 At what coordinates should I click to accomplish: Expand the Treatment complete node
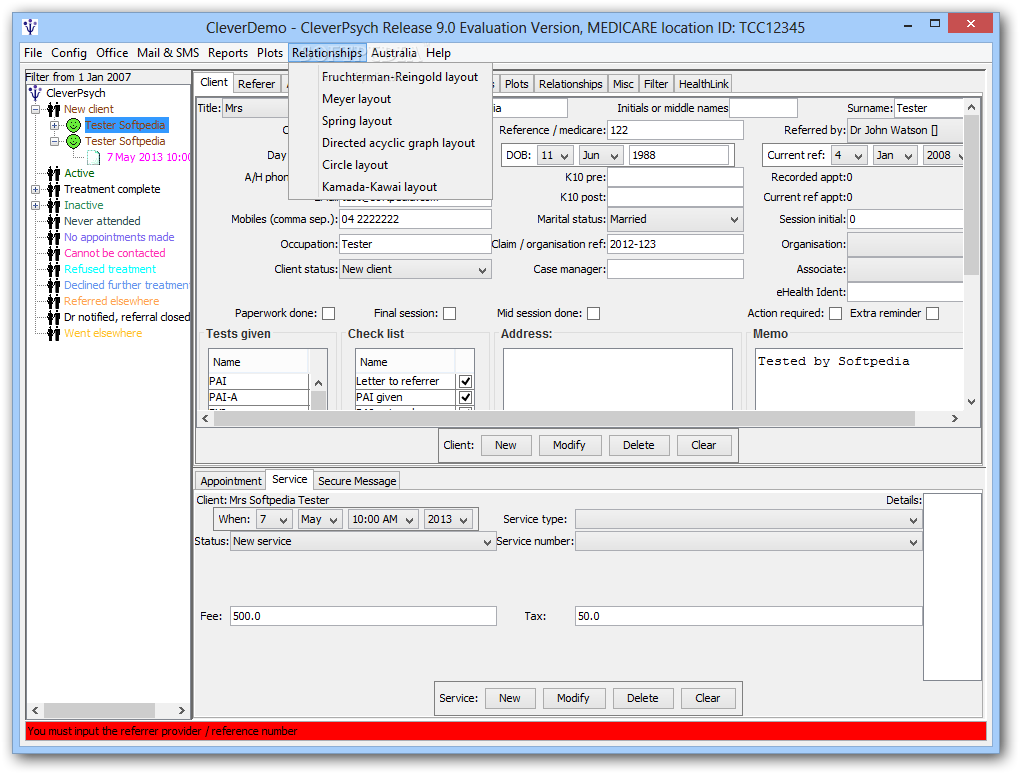coord(36,189)
